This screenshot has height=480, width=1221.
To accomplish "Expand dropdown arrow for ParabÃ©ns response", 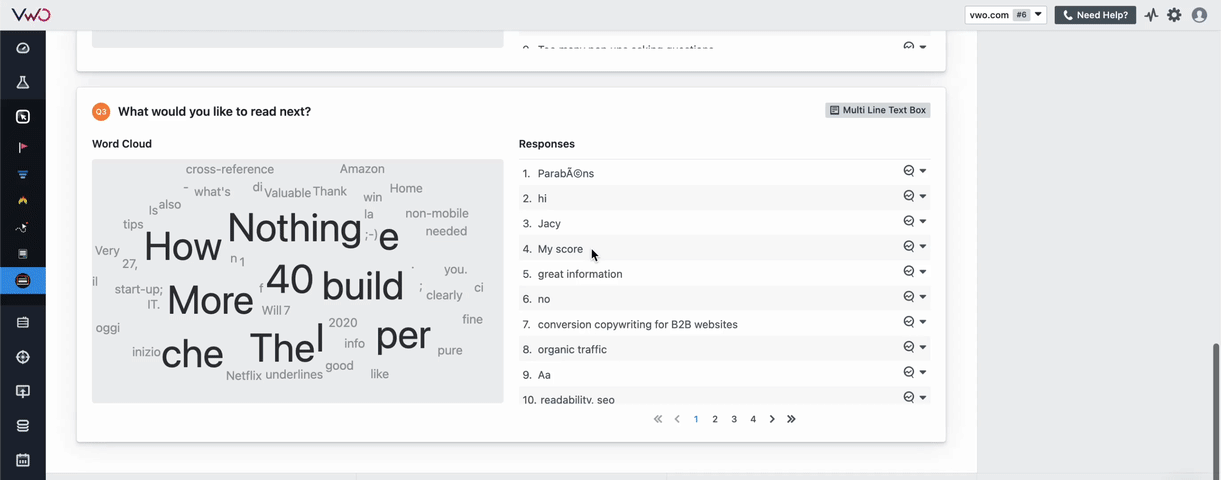I will pos(923,171).
